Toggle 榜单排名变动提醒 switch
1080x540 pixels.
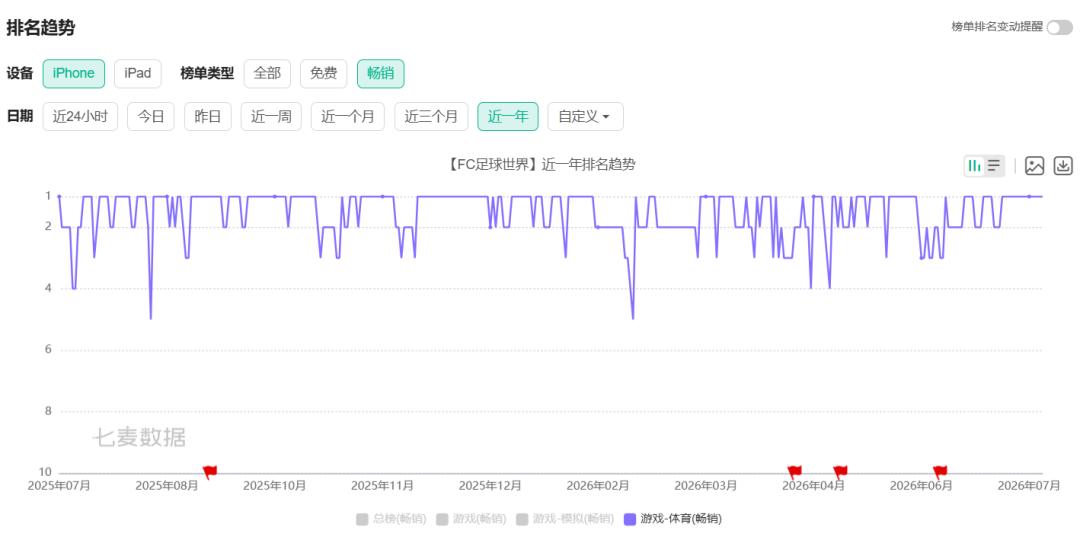click(x=1059, y=27)
